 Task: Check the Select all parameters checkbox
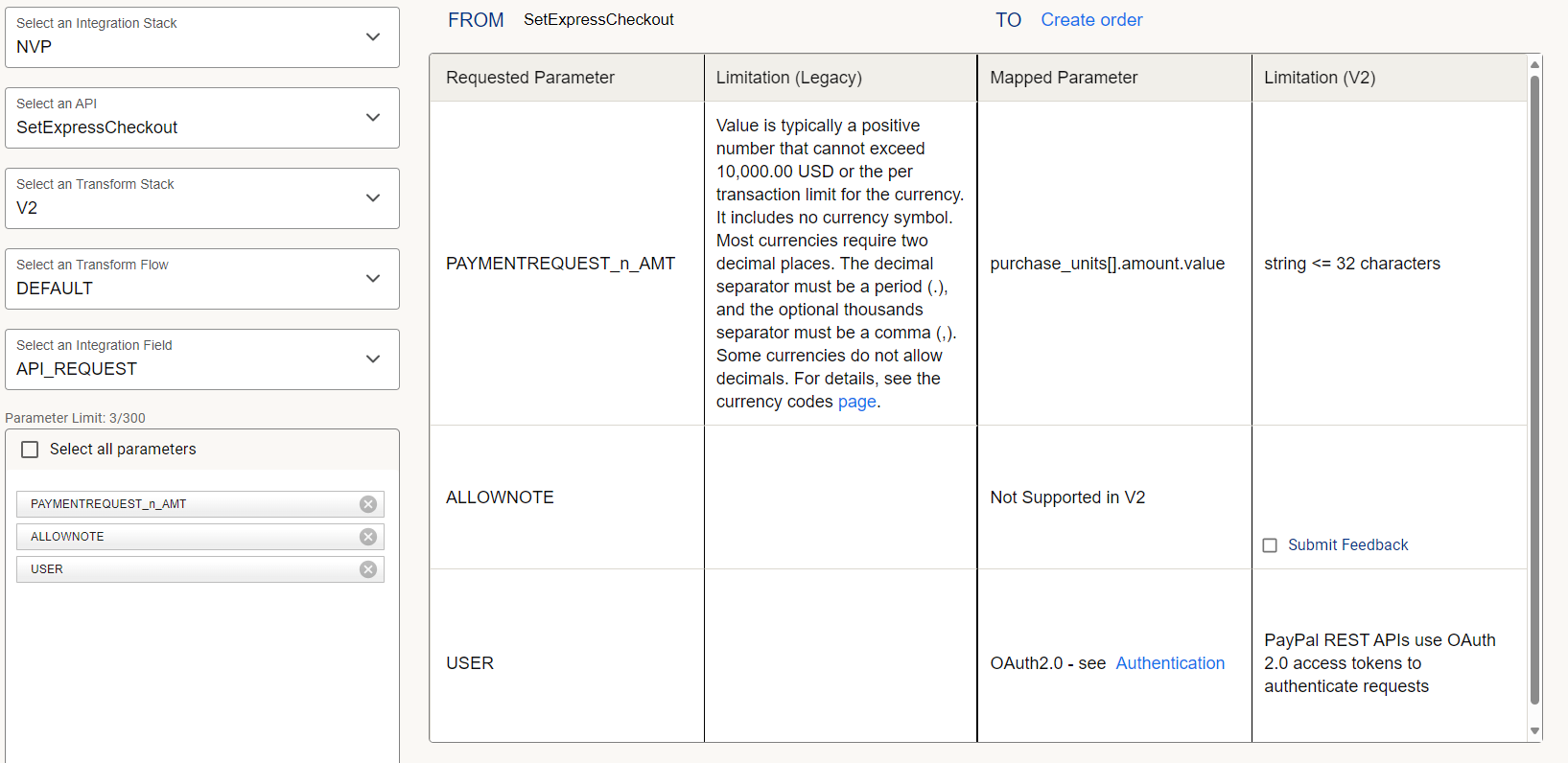(31, 450)
